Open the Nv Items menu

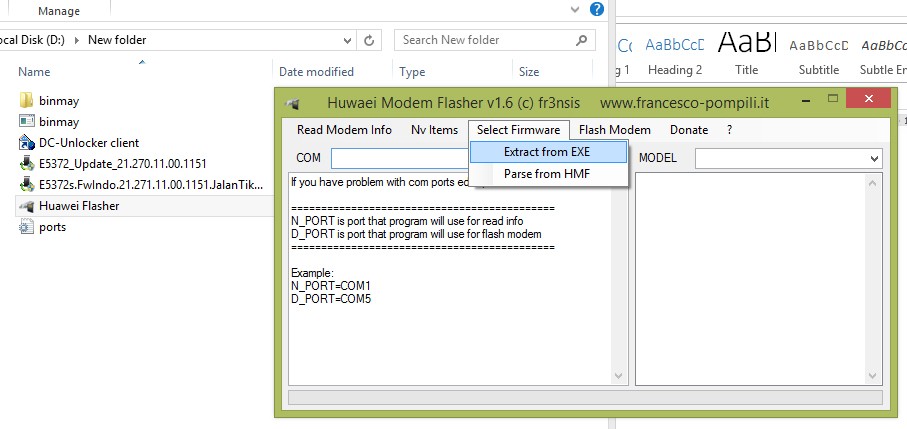click(434, 130)
